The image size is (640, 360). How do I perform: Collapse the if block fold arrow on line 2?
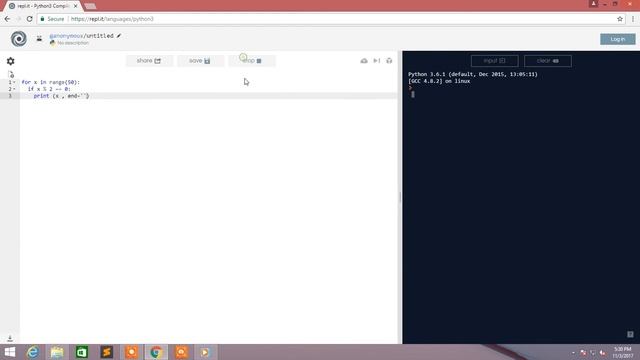15,89
